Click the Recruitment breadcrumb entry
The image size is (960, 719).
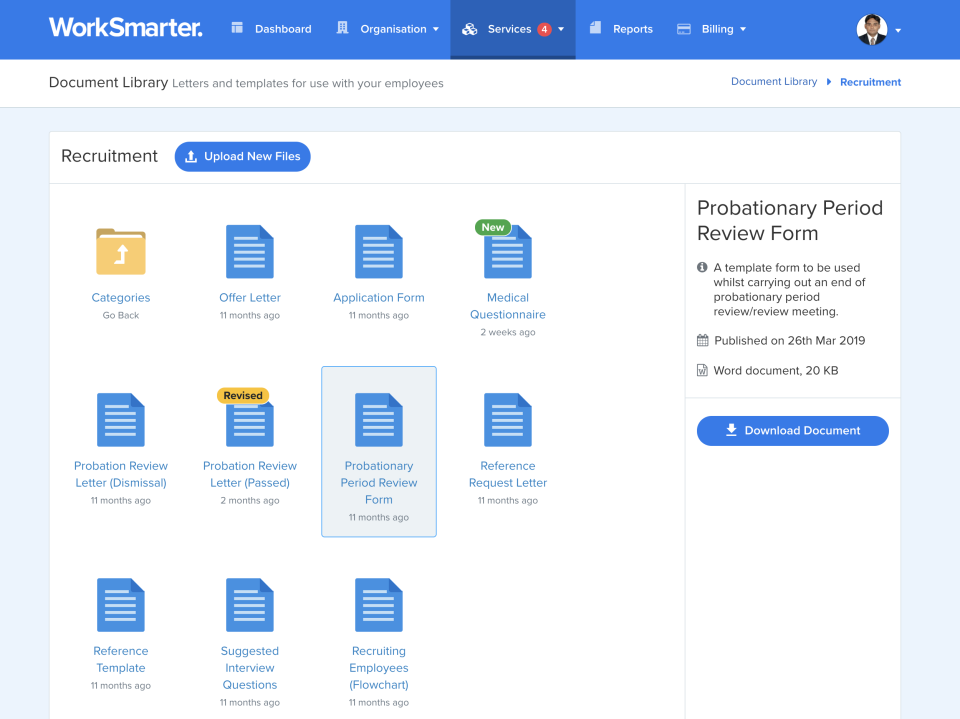tap(870, 81)
